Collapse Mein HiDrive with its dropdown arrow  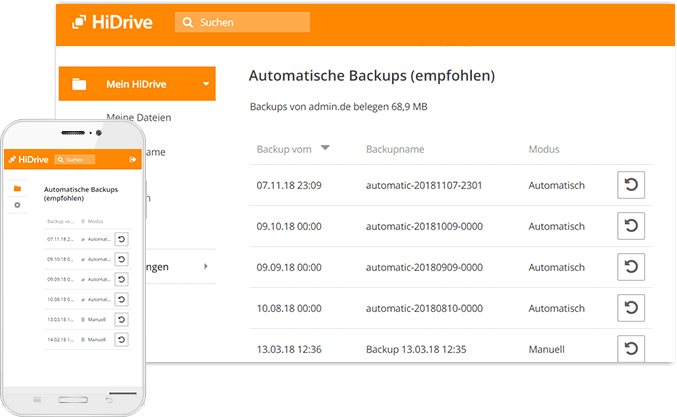[x=206, y=84]
